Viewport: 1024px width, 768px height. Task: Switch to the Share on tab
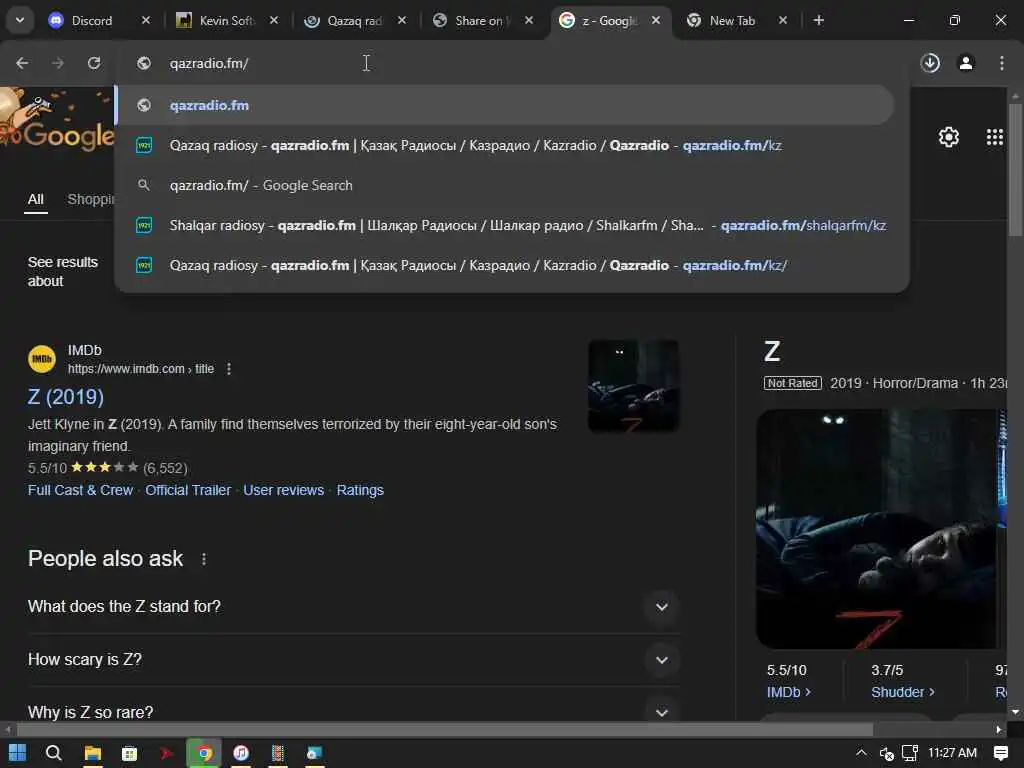click(482, 21)
